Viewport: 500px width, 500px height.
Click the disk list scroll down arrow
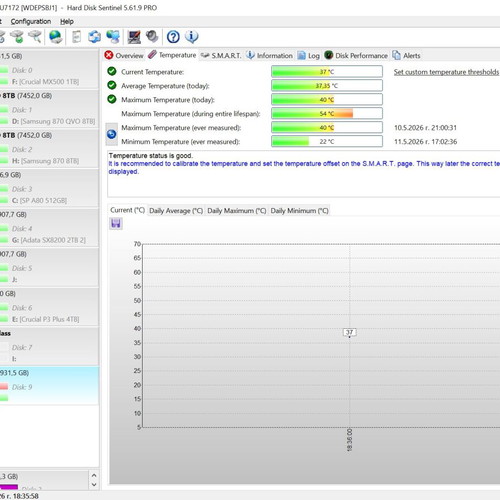[x=94, y=485]
